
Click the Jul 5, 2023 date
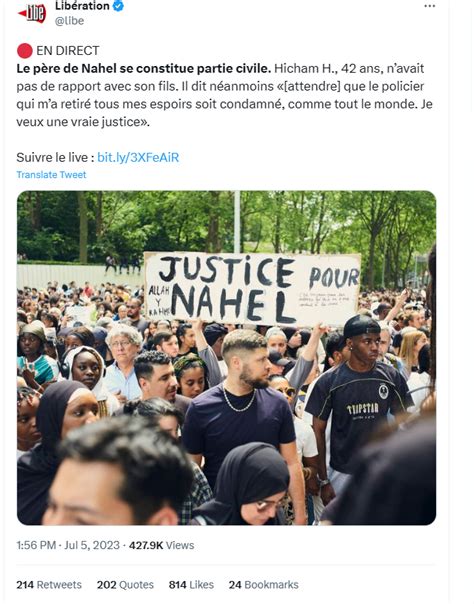92,545
